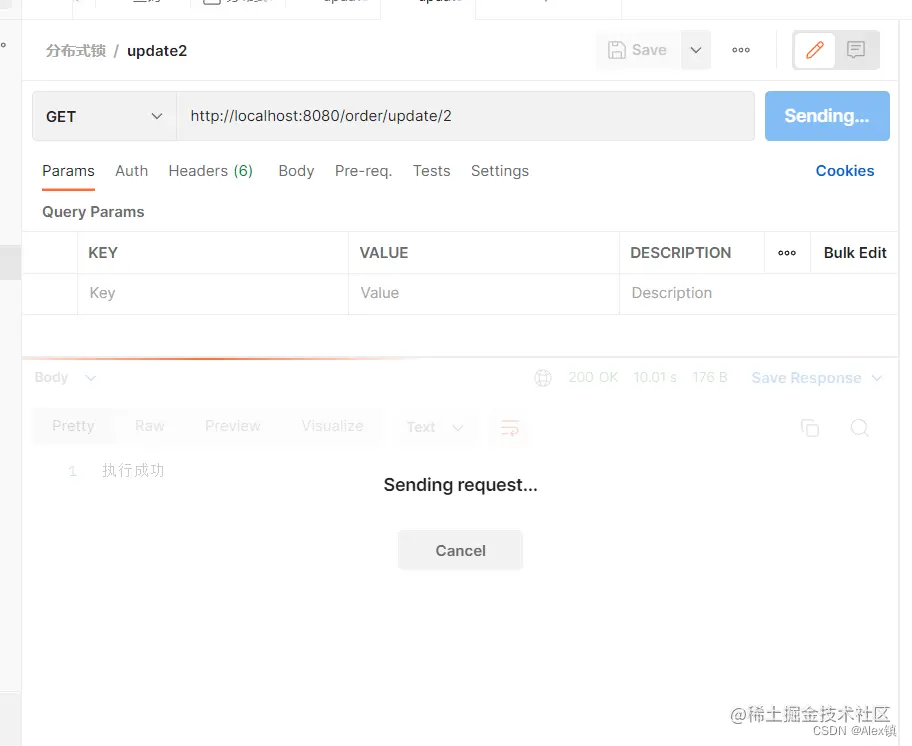Image resolution: width=912 pixels, height=746 pixels.
Task: Go to the Tests tab
Action: click(x=432, y=171)
